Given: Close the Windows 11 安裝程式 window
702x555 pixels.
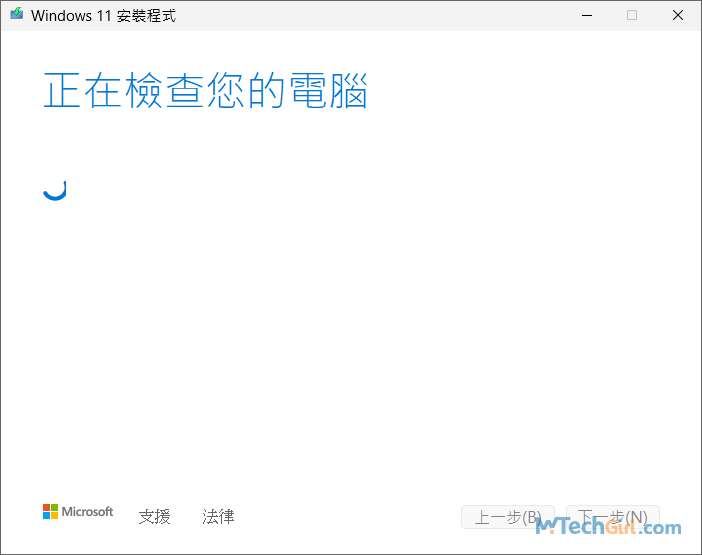Looking at the screenshot, I should 678,15.
